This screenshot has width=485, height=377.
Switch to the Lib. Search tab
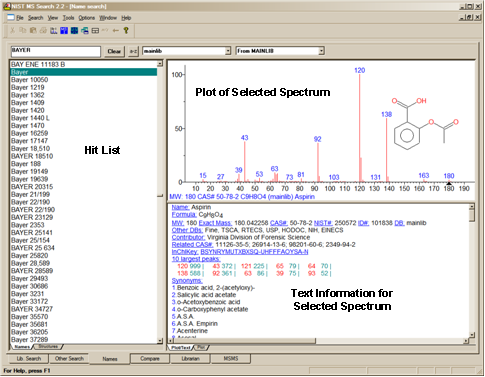(29, 359)
